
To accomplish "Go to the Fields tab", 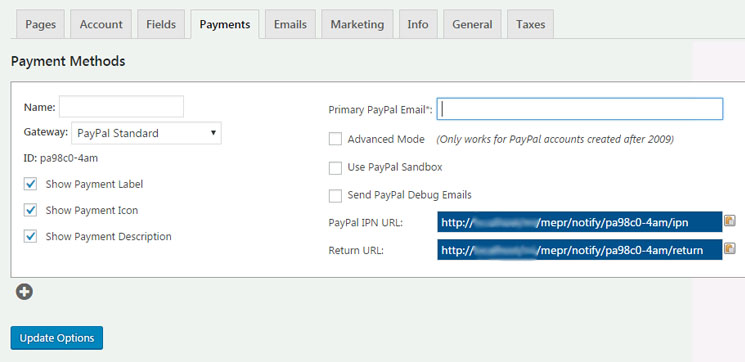I will click(x=161, y=24).
